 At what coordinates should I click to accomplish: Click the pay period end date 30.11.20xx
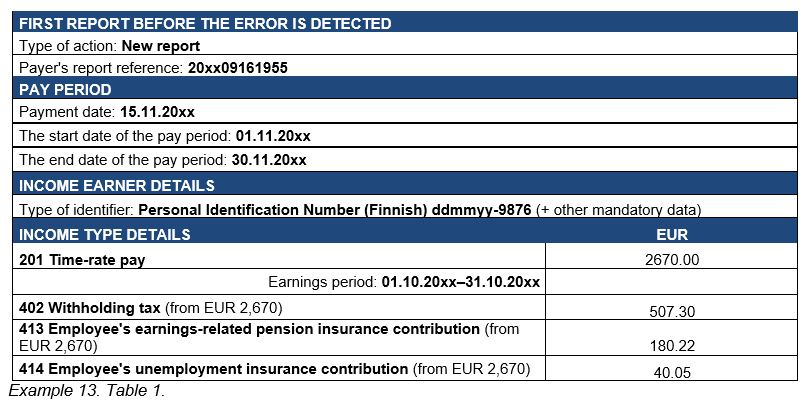coord(270,159)
